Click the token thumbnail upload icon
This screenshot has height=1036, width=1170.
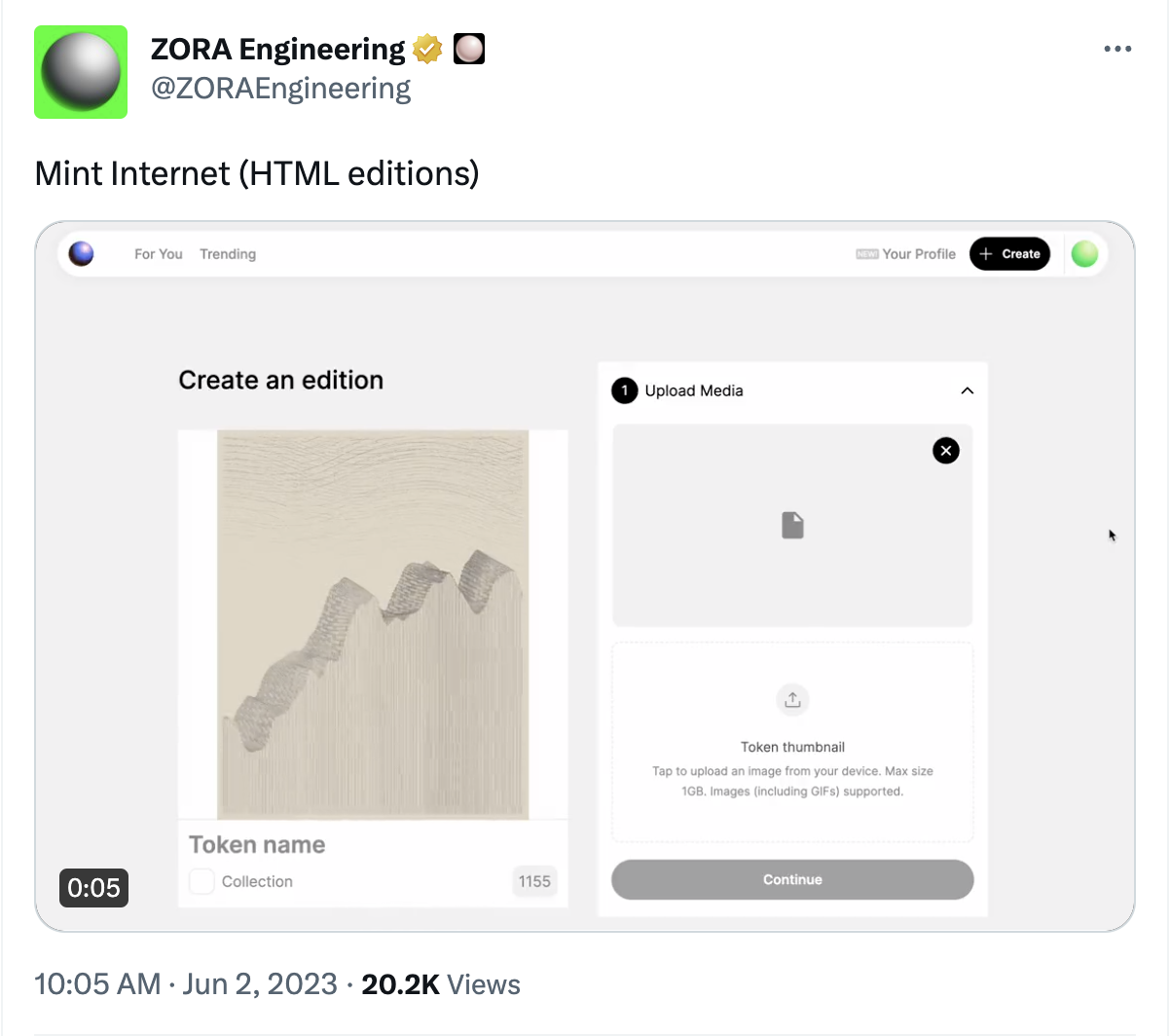point(792,700)
